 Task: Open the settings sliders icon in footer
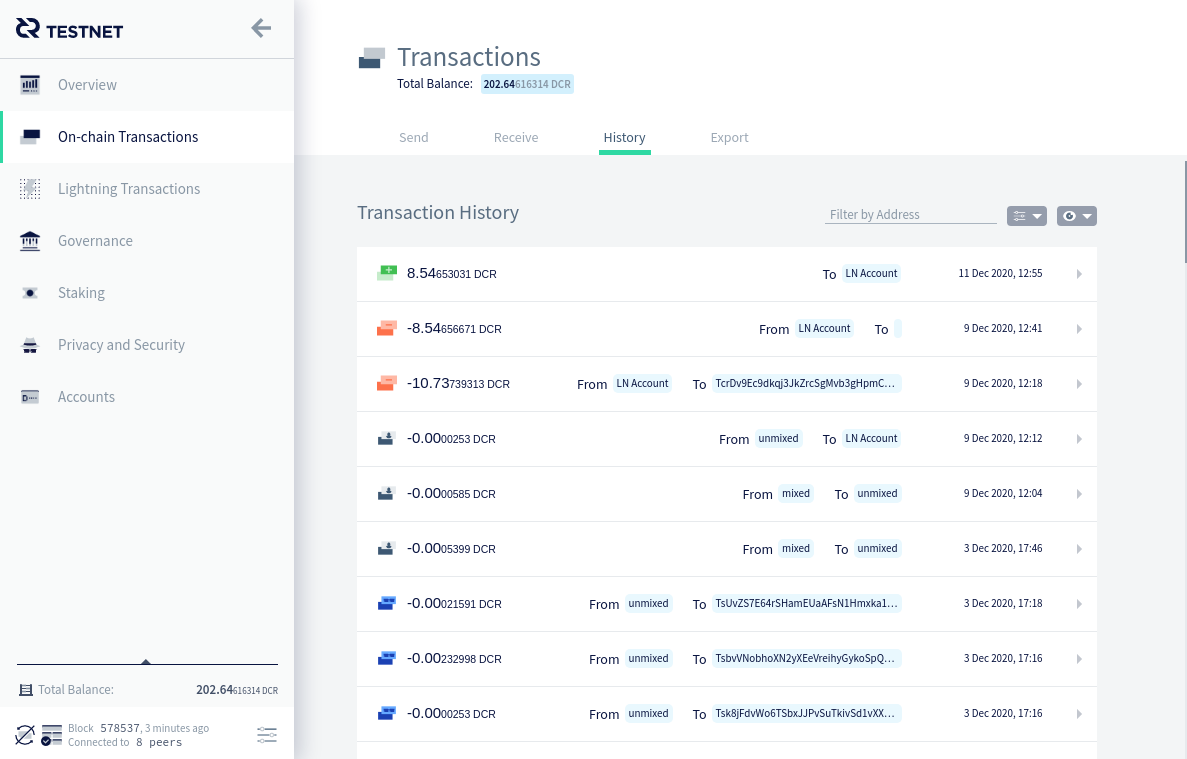click(266, 735)
